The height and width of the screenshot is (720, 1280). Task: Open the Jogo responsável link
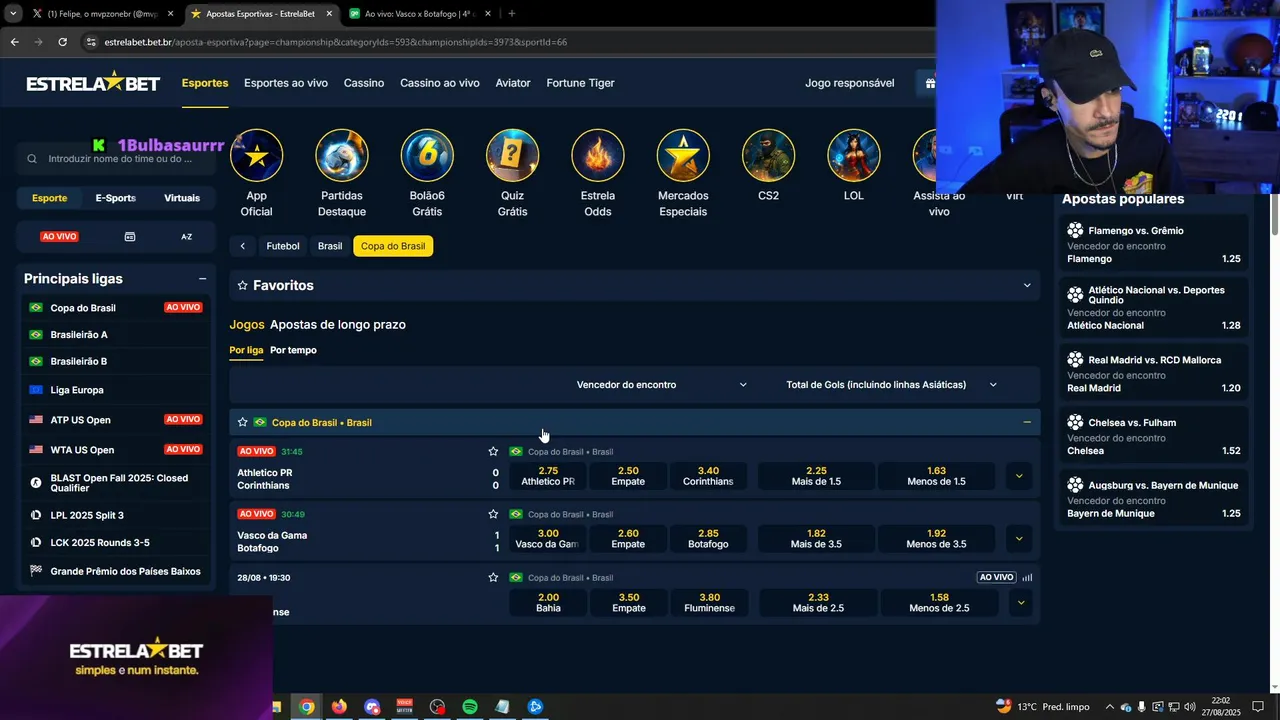850,83
